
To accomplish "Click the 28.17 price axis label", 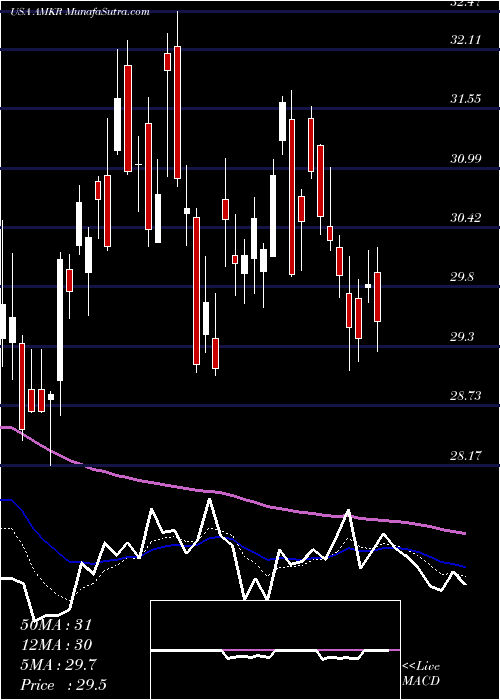I will pos(465,456).
